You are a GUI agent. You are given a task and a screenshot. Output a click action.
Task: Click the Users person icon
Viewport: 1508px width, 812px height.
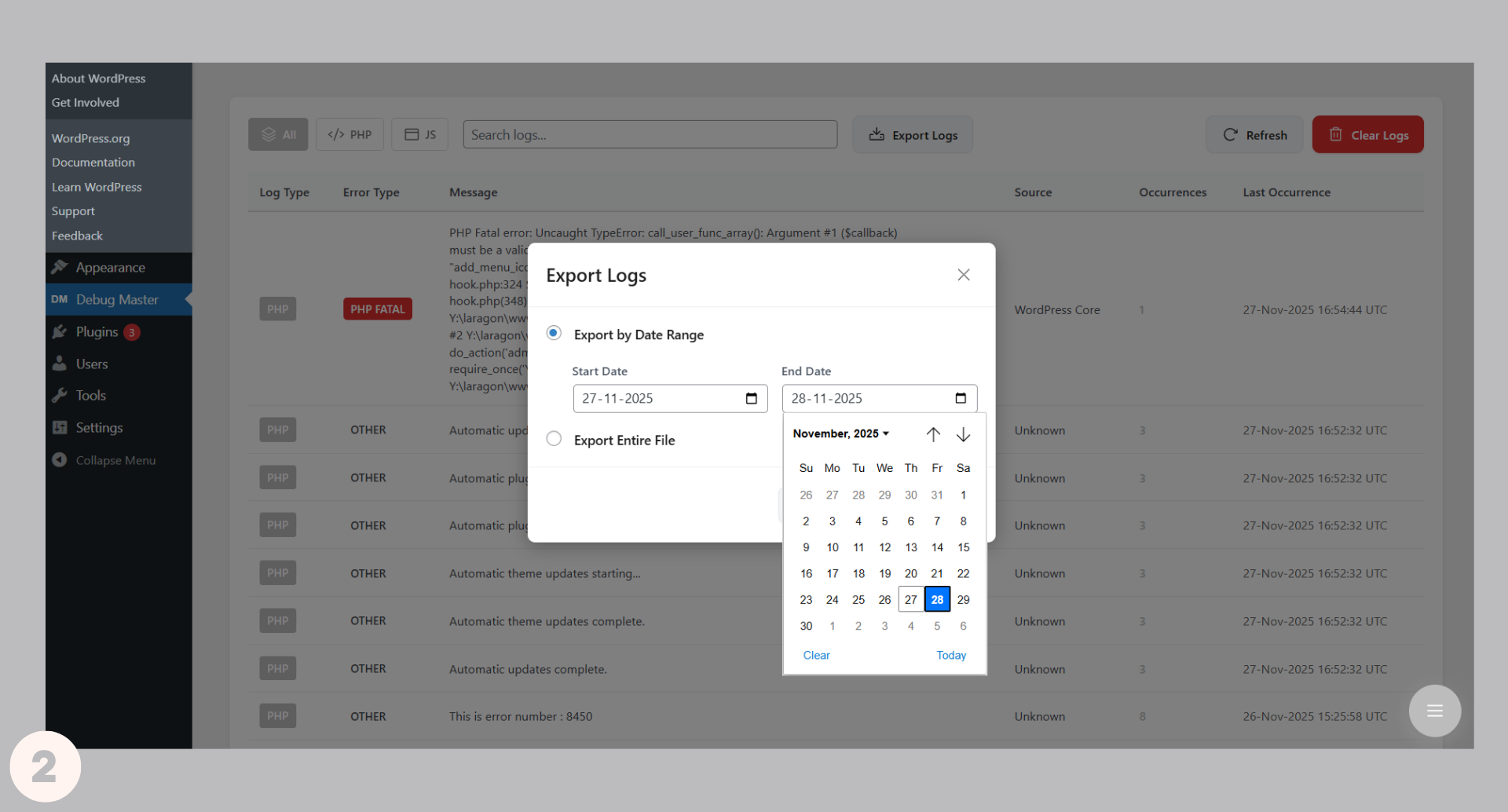tap(60, 364)
